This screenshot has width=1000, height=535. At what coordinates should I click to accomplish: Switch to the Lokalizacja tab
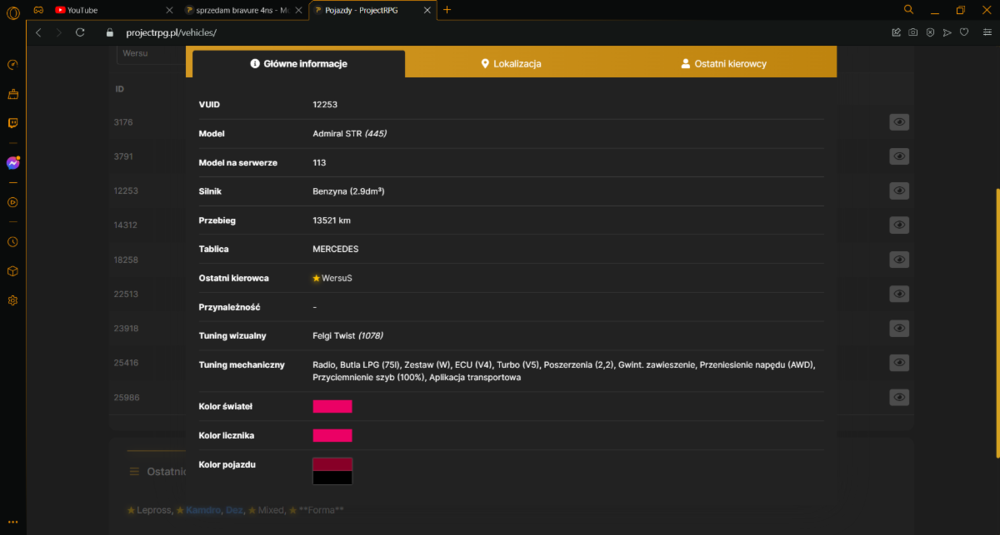[x=511, y=64]
